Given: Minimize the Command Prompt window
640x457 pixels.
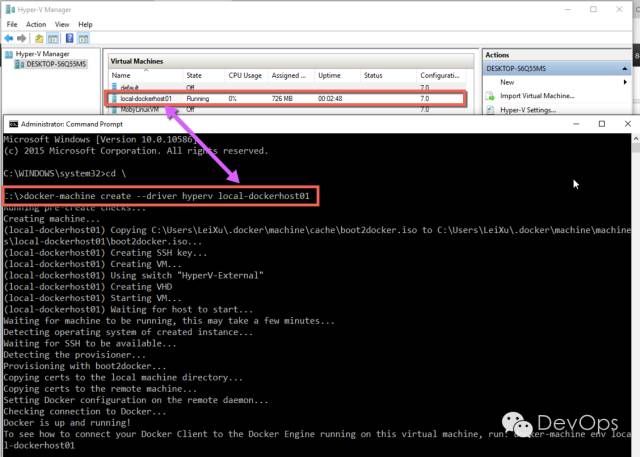Looking at the screenshot, I should pyautogui.click(x=576, y=124).
